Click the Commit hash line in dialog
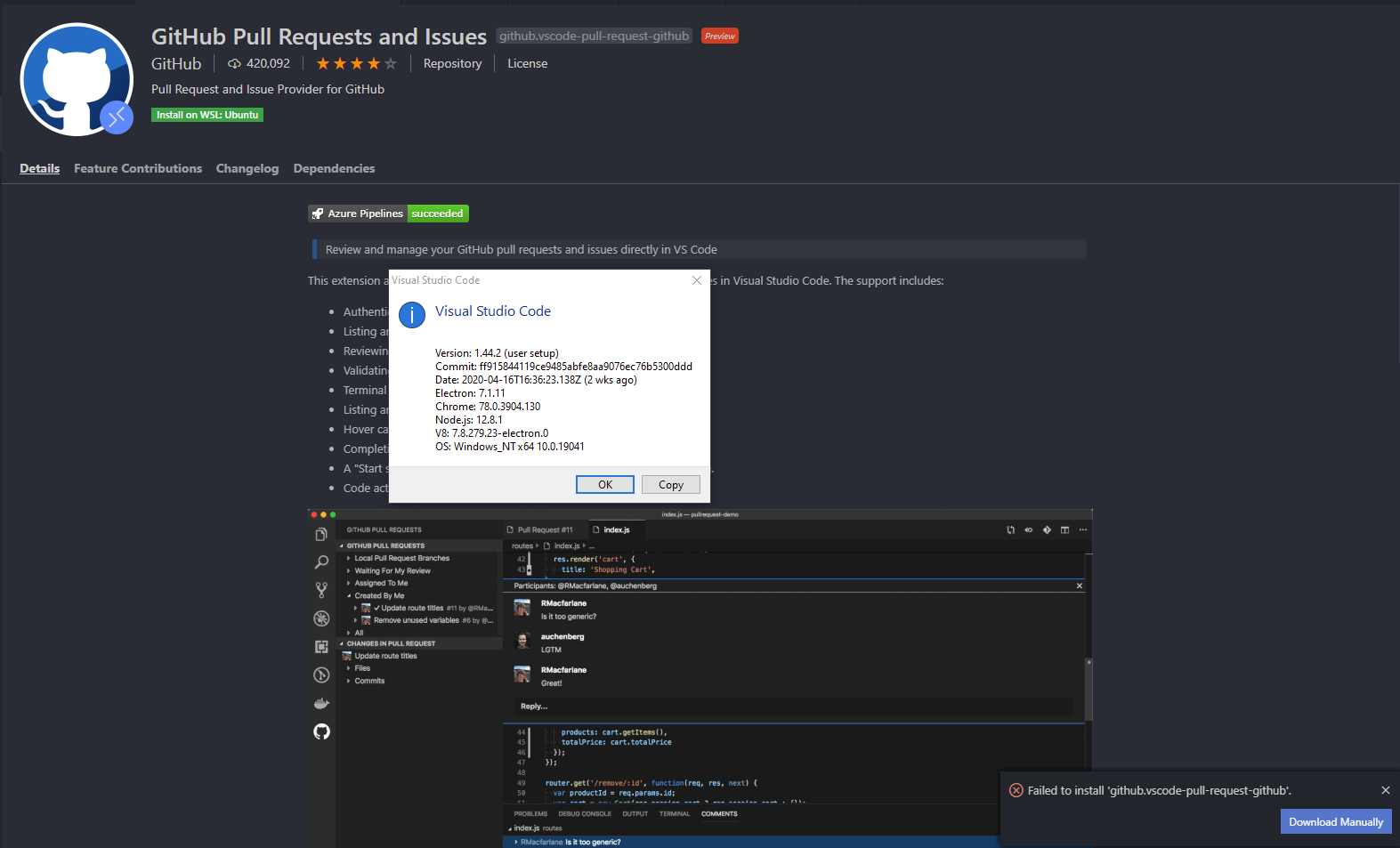Image resolution: width=1400 pixels, height=848 pixels. (x=563, y=367)
